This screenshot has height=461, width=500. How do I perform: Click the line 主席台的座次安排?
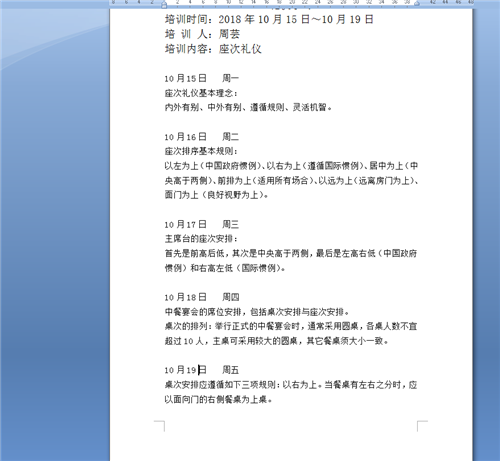201,239
